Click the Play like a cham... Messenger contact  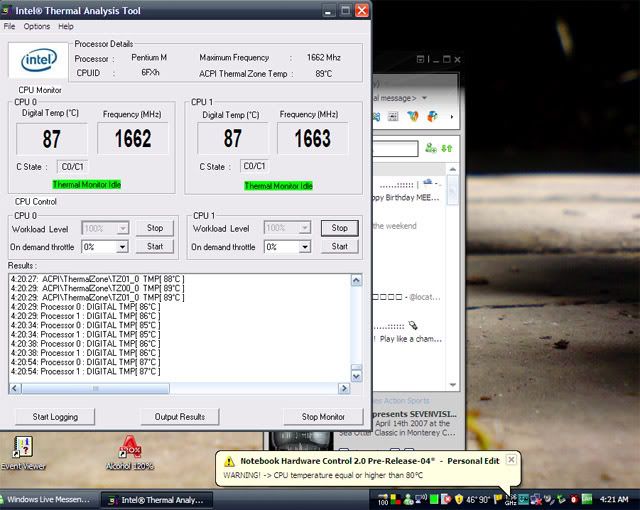pos(410,339)
